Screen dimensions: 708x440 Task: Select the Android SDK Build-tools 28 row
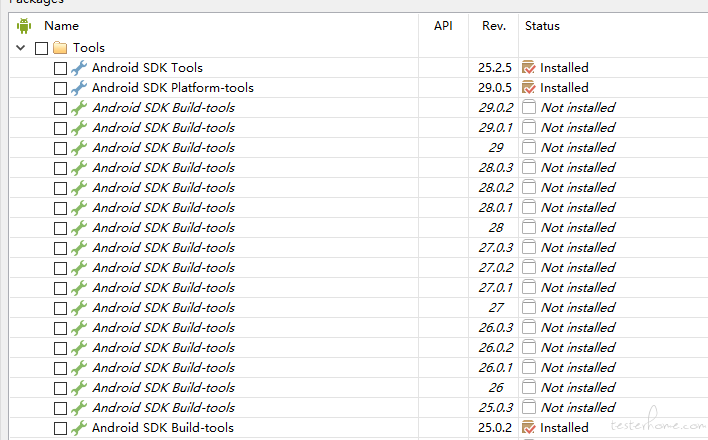[x=359, y=228]
